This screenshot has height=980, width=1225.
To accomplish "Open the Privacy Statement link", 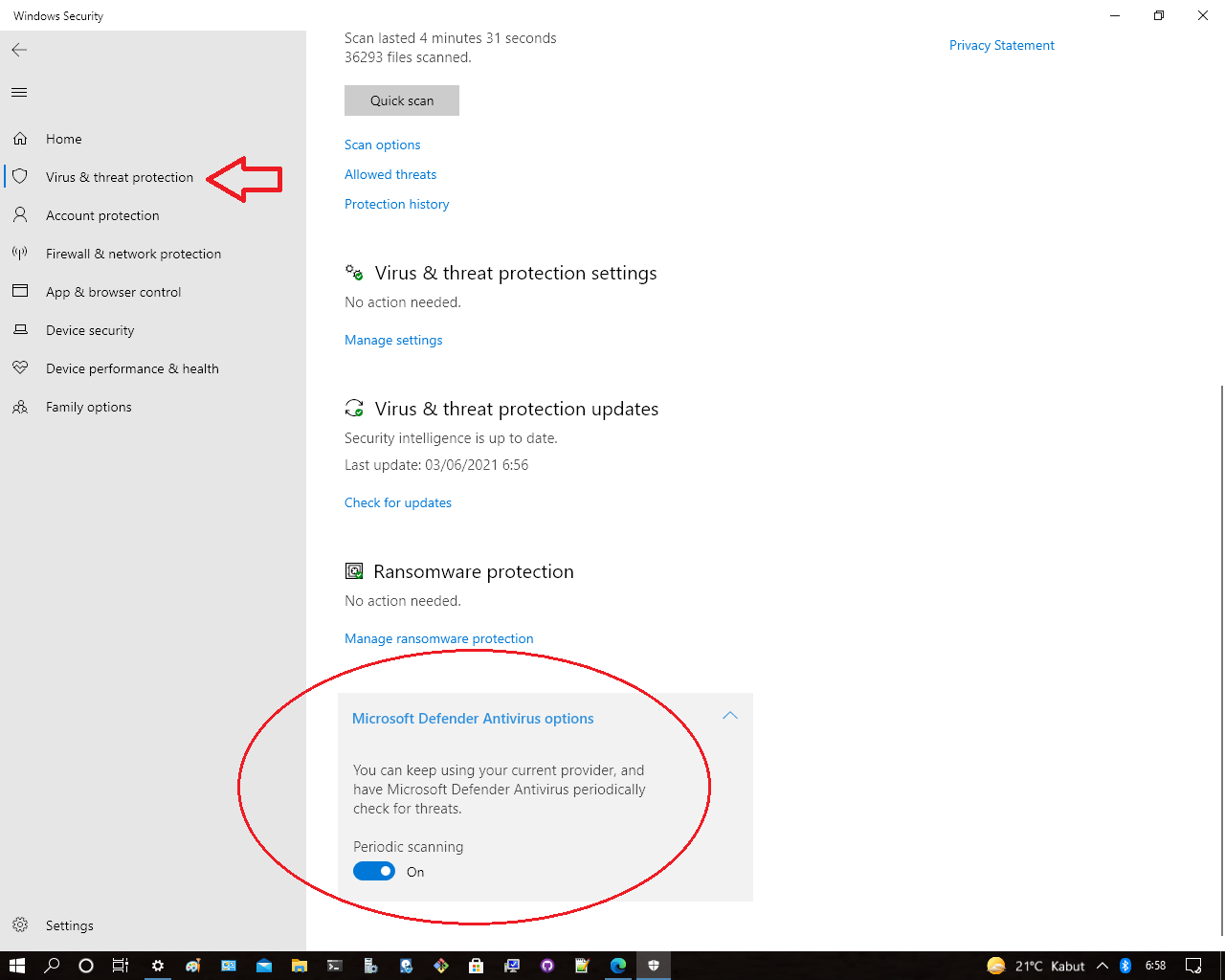I will 1002,45.
